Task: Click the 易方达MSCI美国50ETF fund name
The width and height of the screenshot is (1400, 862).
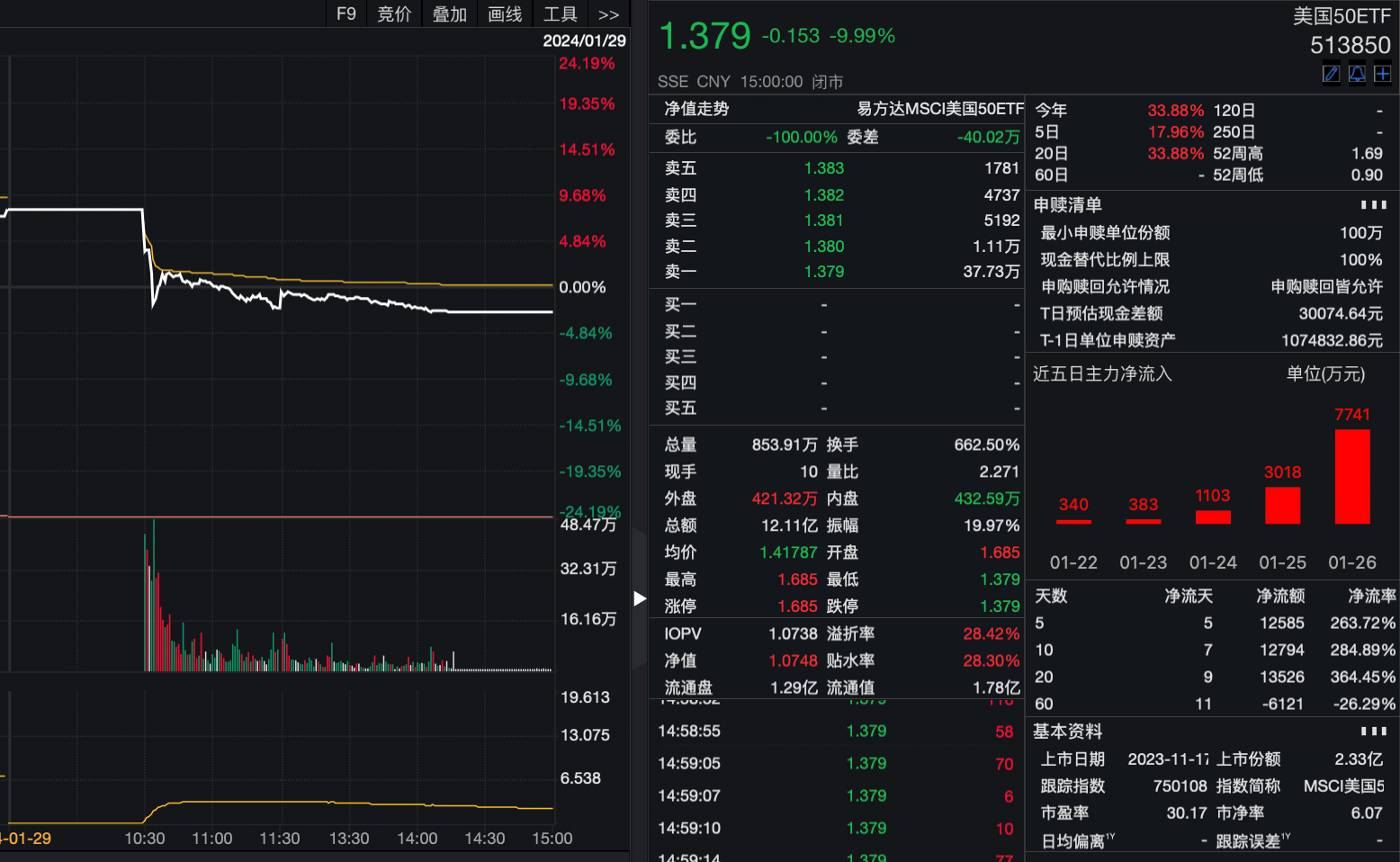Action: pyautogui.click(x=939, y=109)
